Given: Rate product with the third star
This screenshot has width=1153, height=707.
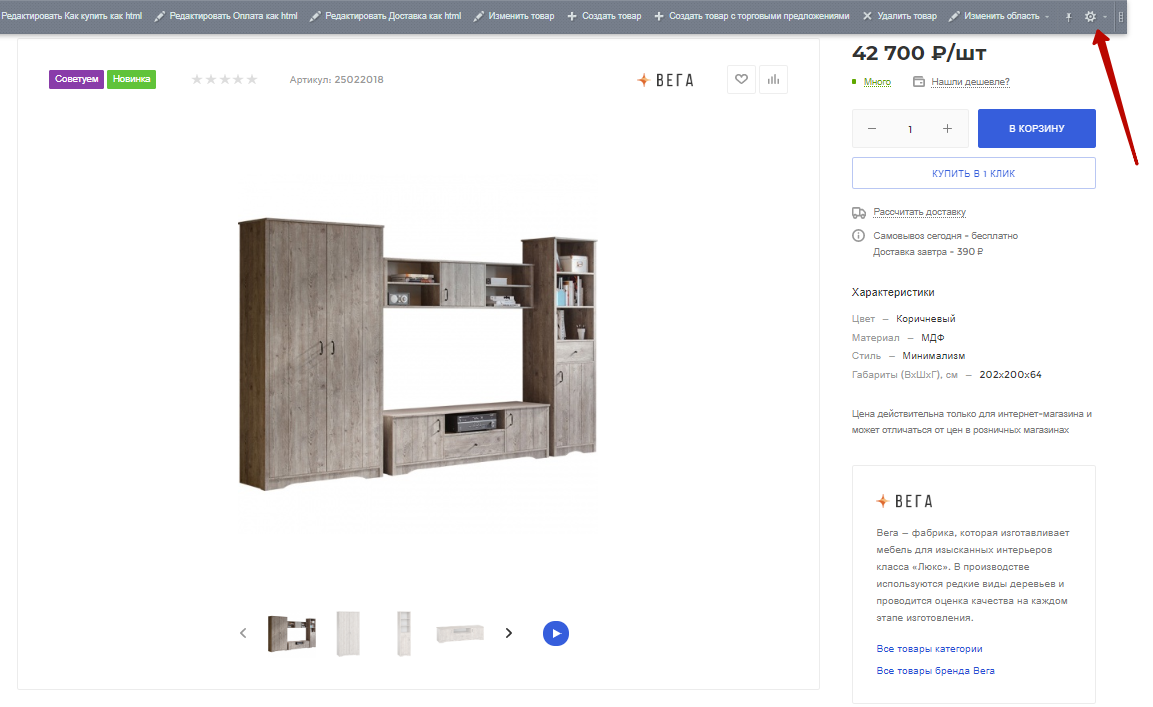Looking at the screenshot, I should [x=224, y=79].
